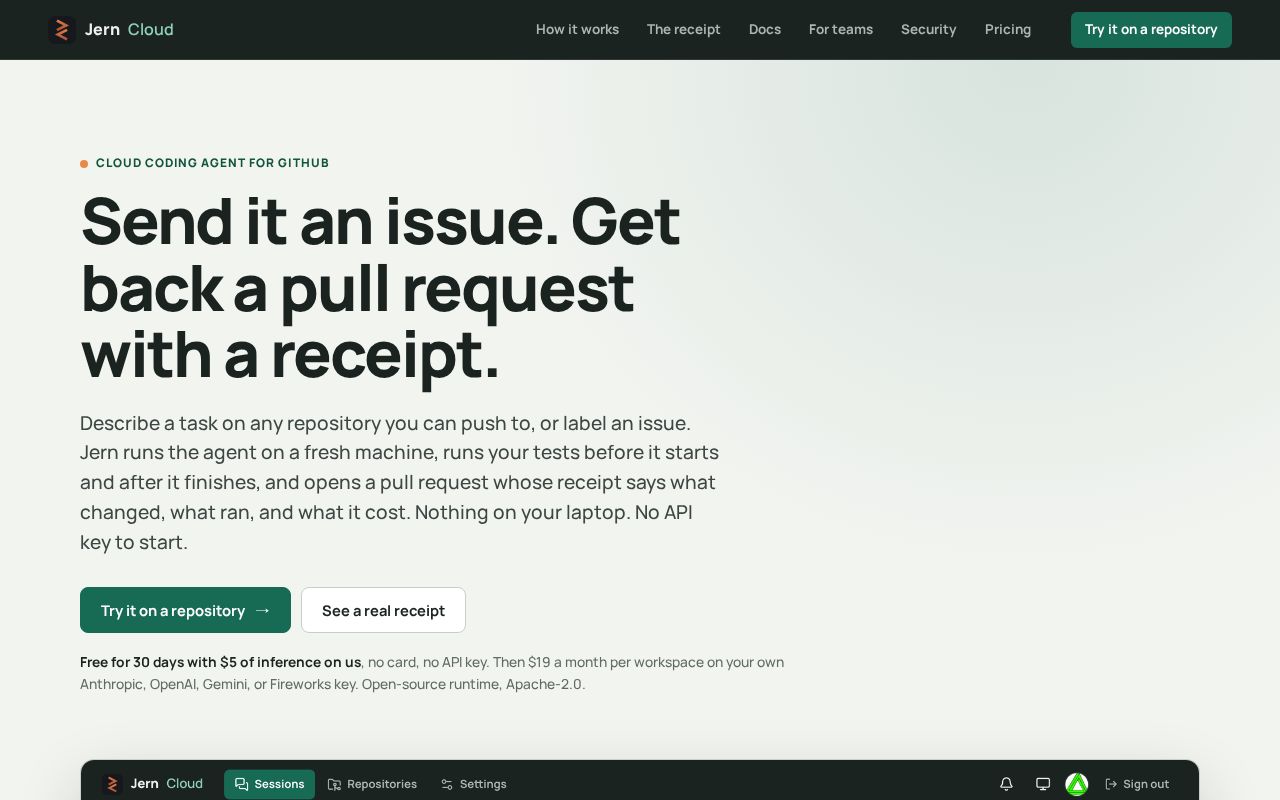Open the green user avatar menu

tap(1077, 784)
